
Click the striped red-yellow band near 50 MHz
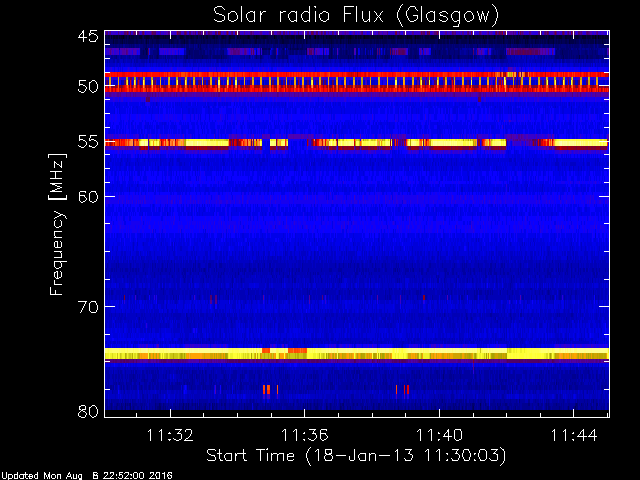click(357, 82)
